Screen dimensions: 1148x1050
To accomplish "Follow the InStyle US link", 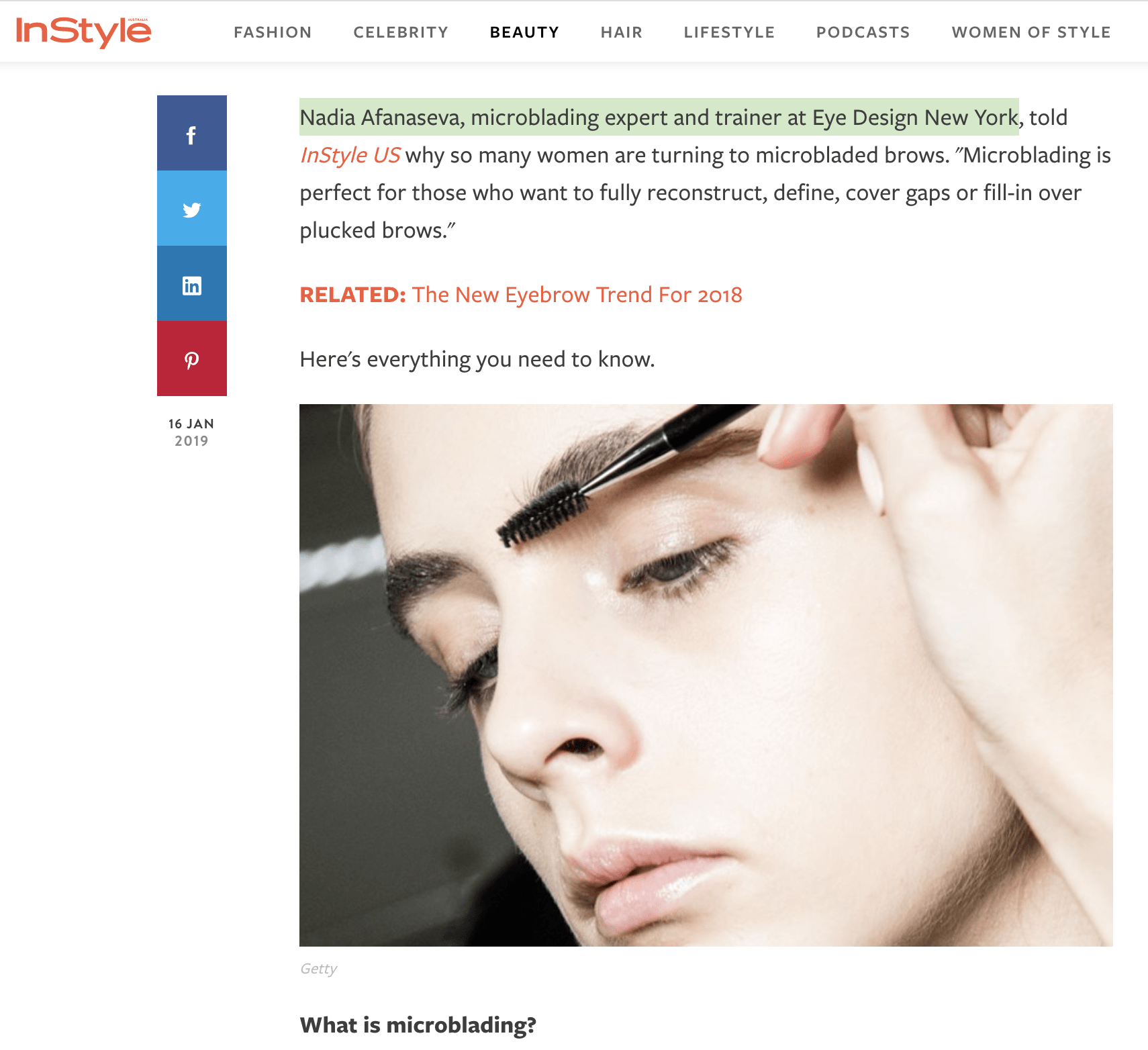I will click(350, 155).
